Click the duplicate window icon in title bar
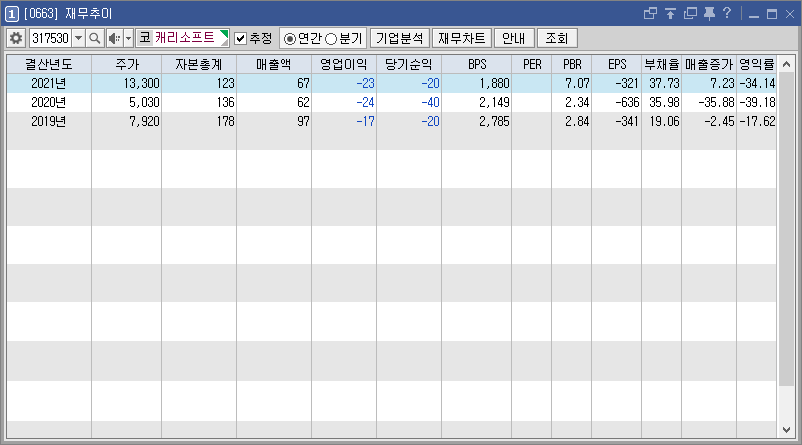 pyautogui.click(x=690, y=13)
